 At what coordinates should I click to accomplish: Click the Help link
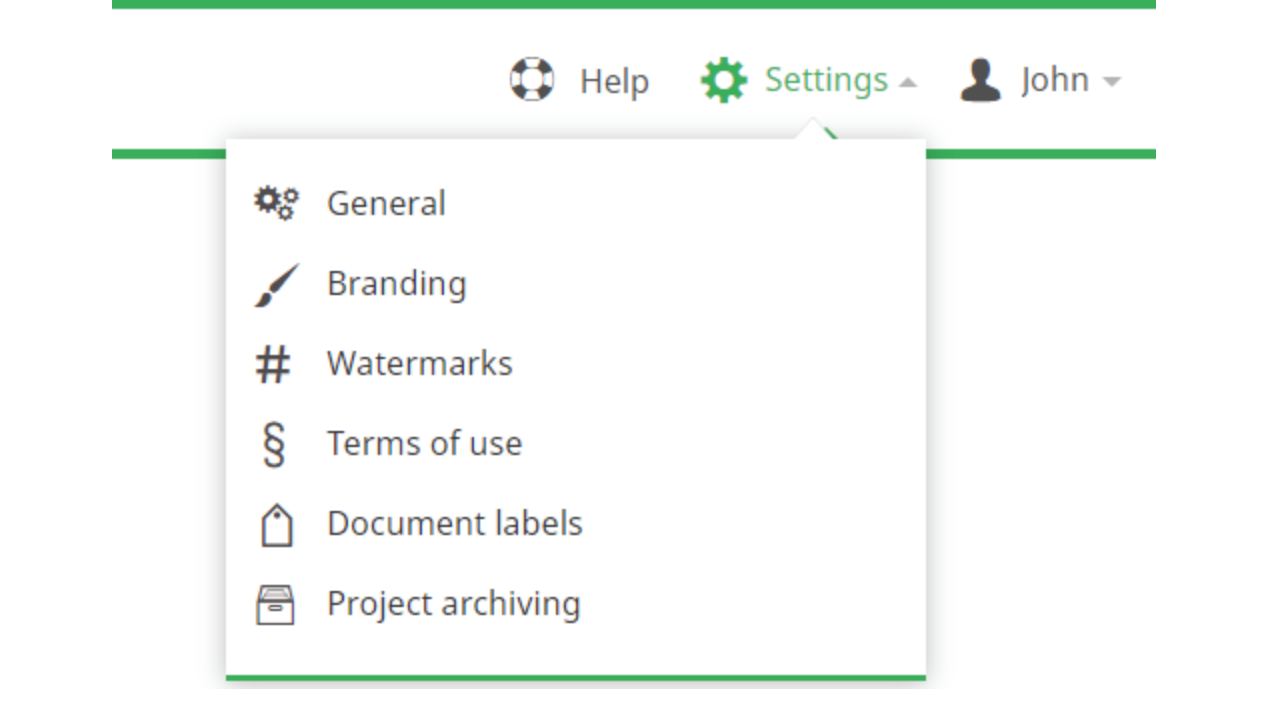coord(614,82)
